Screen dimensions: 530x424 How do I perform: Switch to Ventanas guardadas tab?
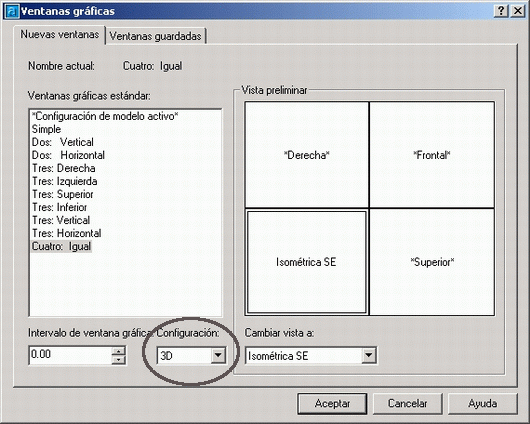coord(155,36)
